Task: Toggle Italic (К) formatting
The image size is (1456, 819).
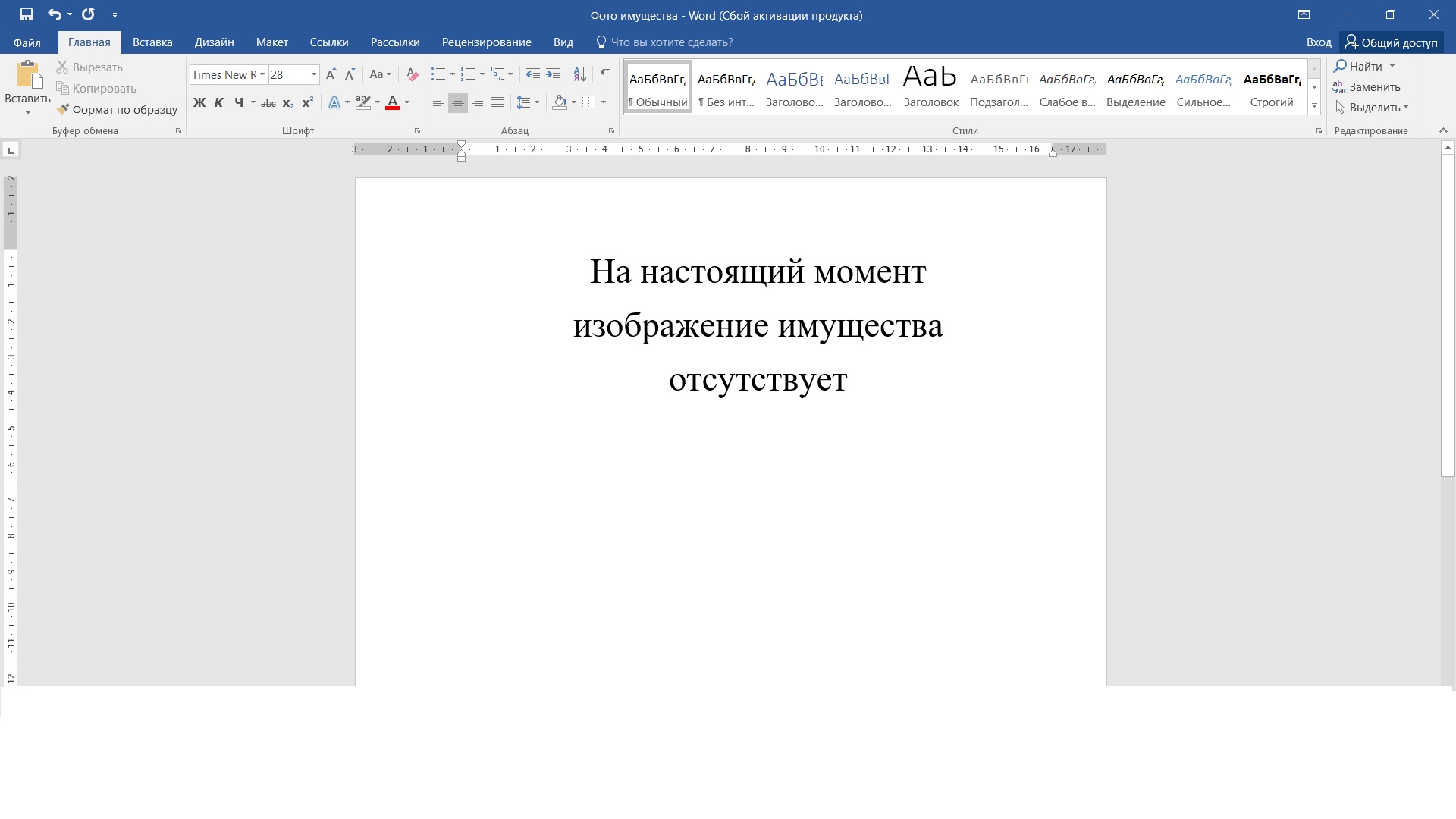Action: point(218,102)
